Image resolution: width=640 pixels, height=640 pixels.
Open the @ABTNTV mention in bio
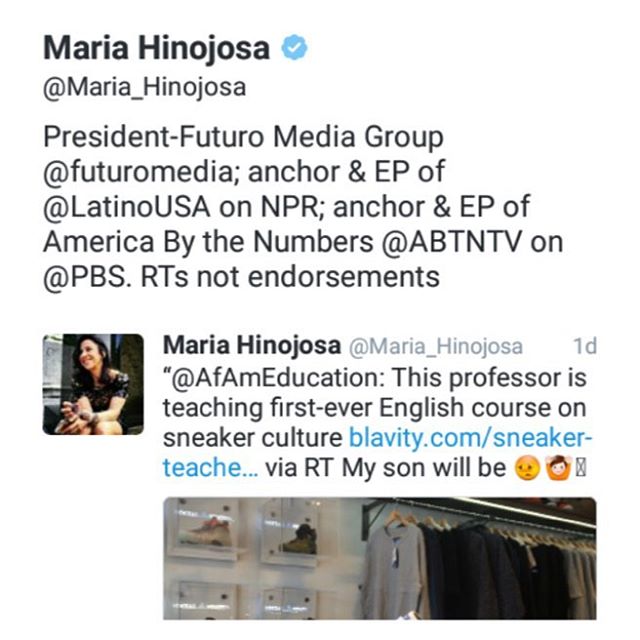coord(451,242)
